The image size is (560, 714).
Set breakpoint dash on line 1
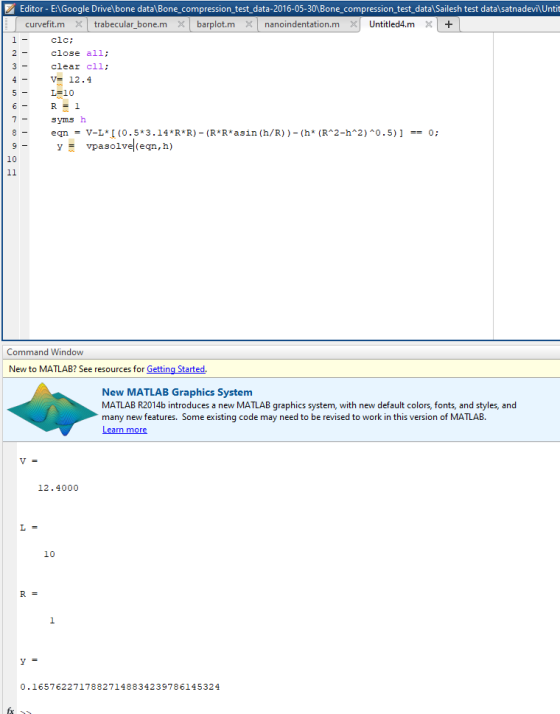coord(25,40)
